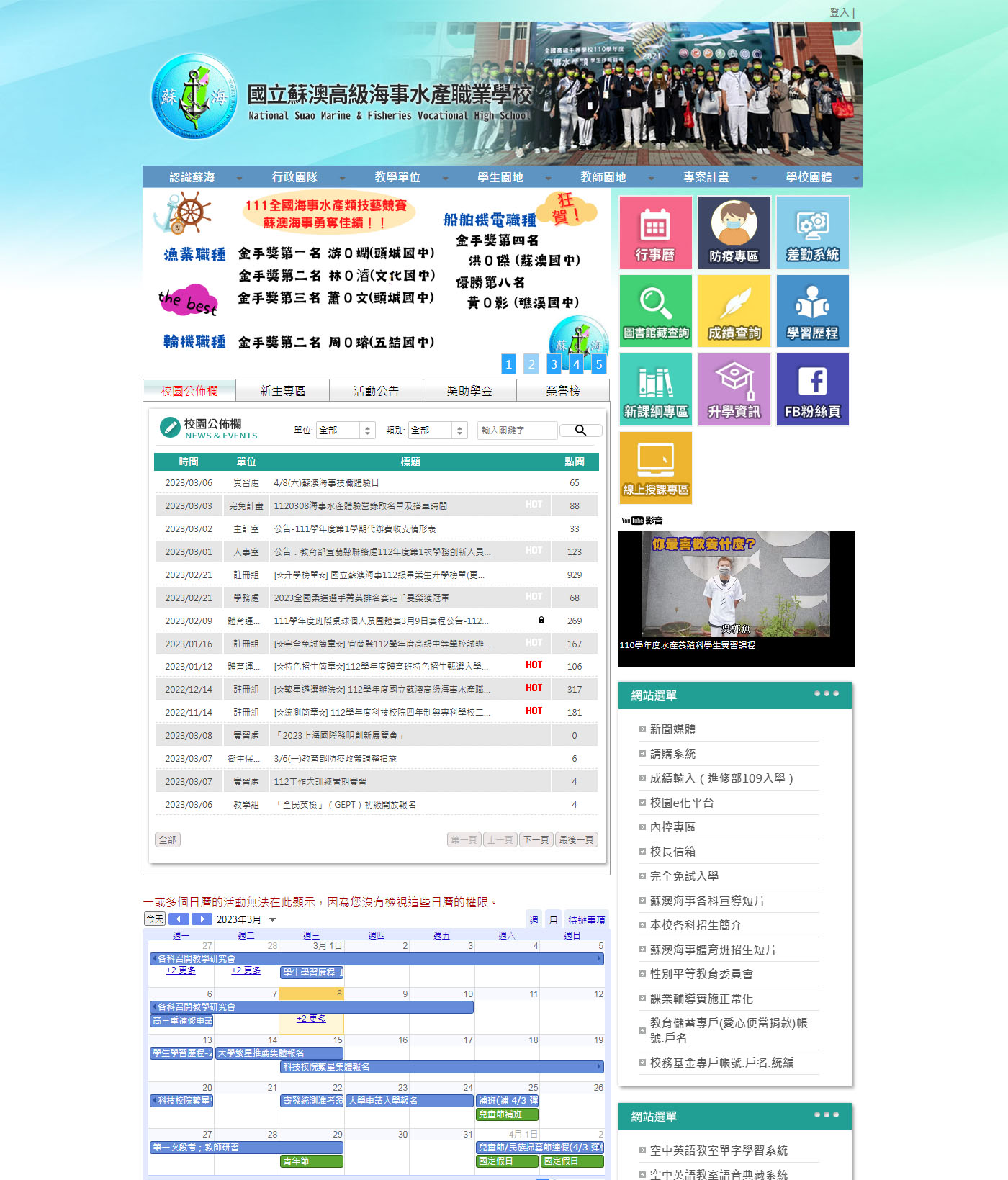Switch calendar to 月 view
The width and height of the screenshot is (1008, 1180).
click(x=553, y=919)
